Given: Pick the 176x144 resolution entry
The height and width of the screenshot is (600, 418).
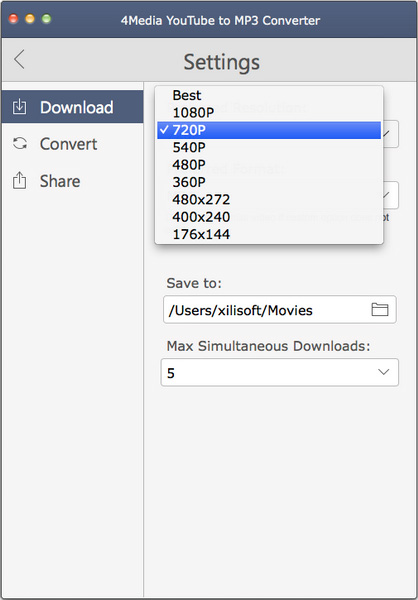Looking at the screenshot, I should [269, 234].
